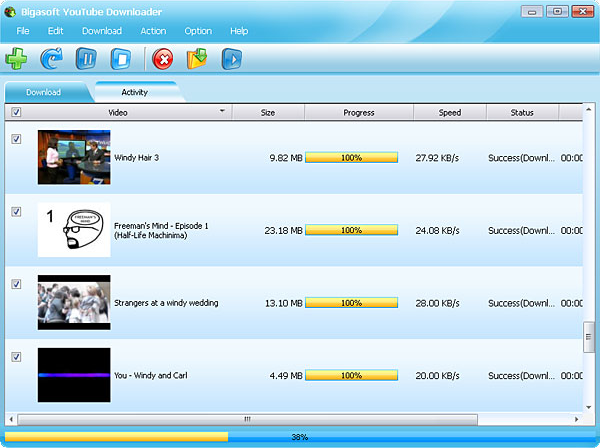The image size is (600, 448).
Task: Sort by the Speed column header
Action: [450, 112]
